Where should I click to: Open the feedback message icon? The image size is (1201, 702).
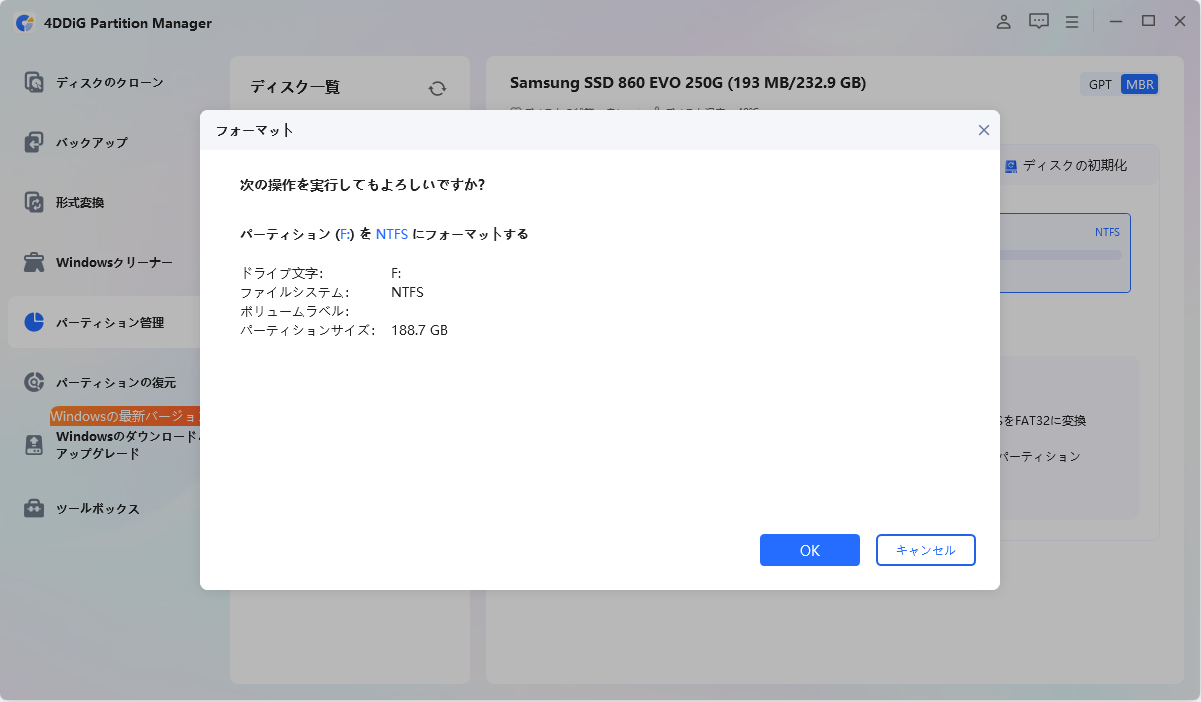coord(1039,21)
